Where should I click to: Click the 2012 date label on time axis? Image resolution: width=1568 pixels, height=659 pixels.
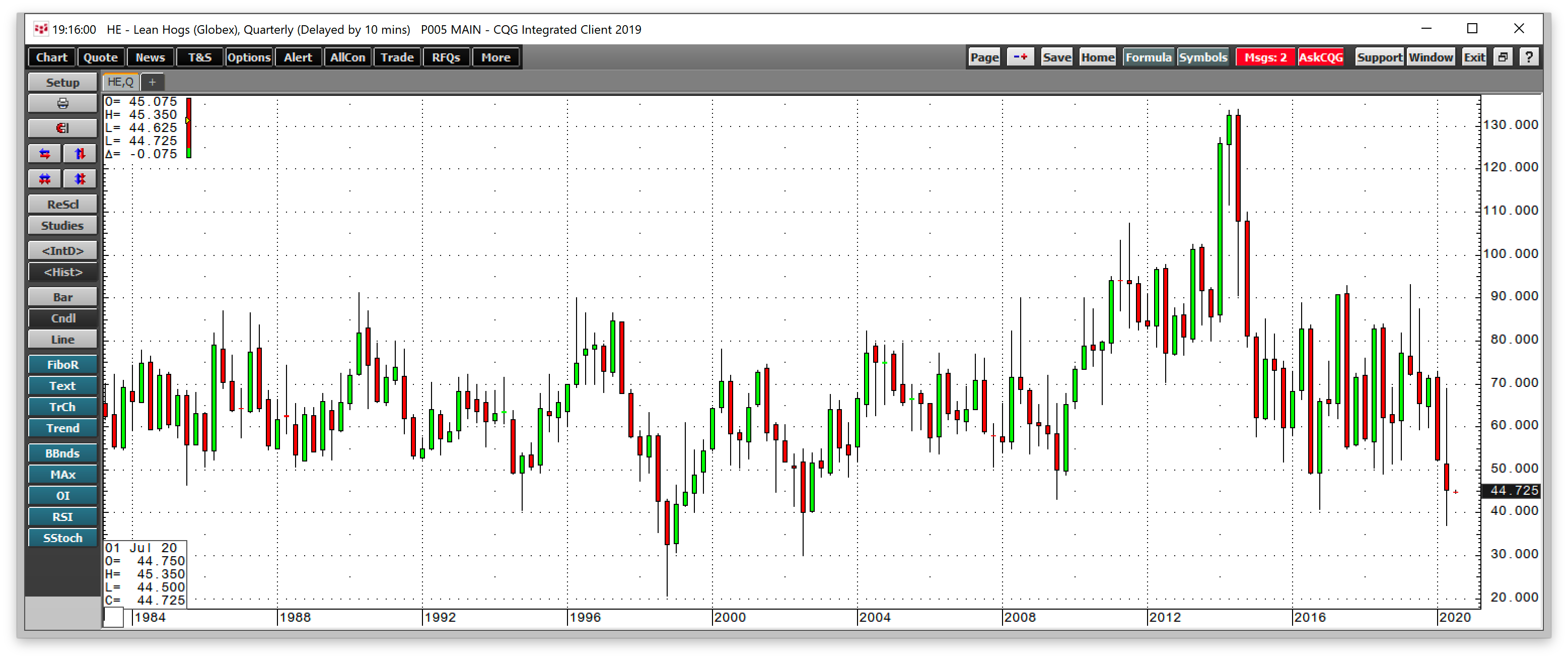click(1165, 617)
